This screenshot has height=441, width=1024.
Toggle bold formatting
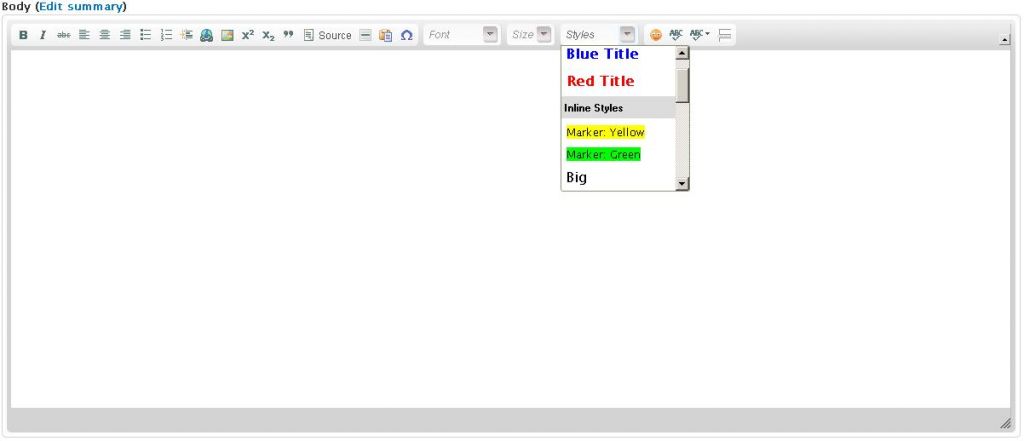(23, 35)
